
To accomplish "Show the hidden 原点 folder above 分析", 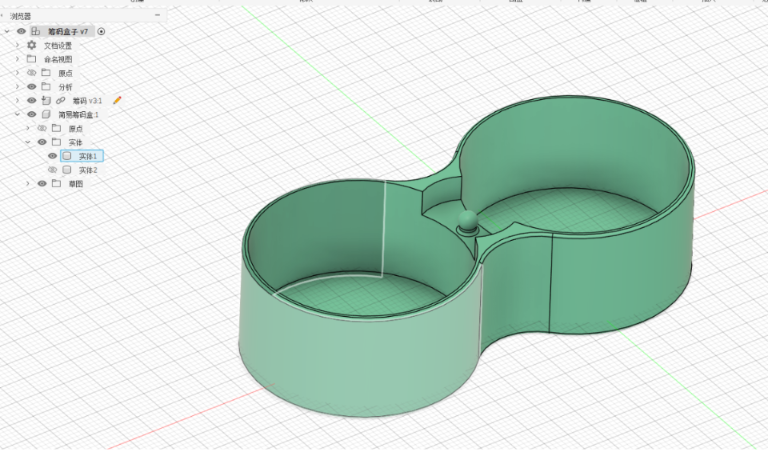I will click(31, 73).
